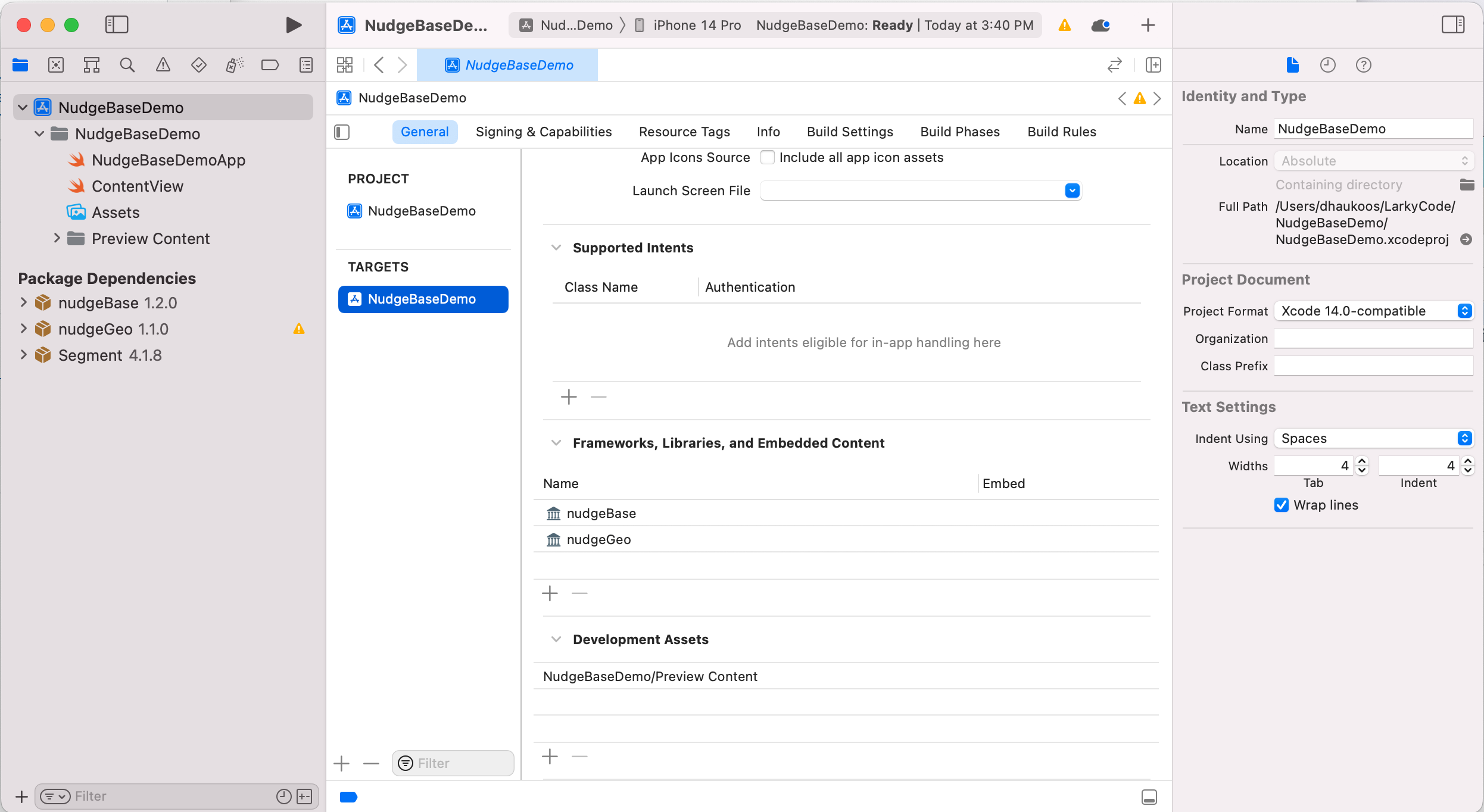The image size is (1484, 812).
Task: Open the Report navigator
Action: [306, 65]
